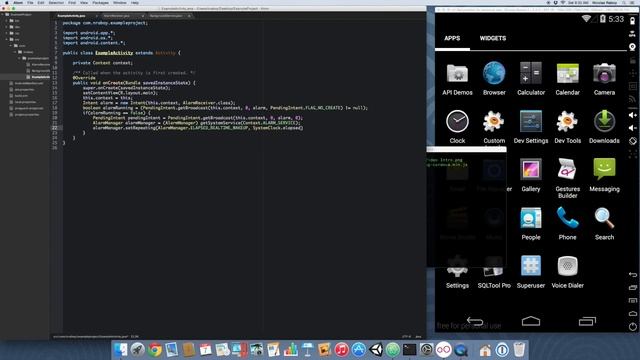Open the Packages menu
The width and height of the screenshot is (640, 360).
point(100,3)
